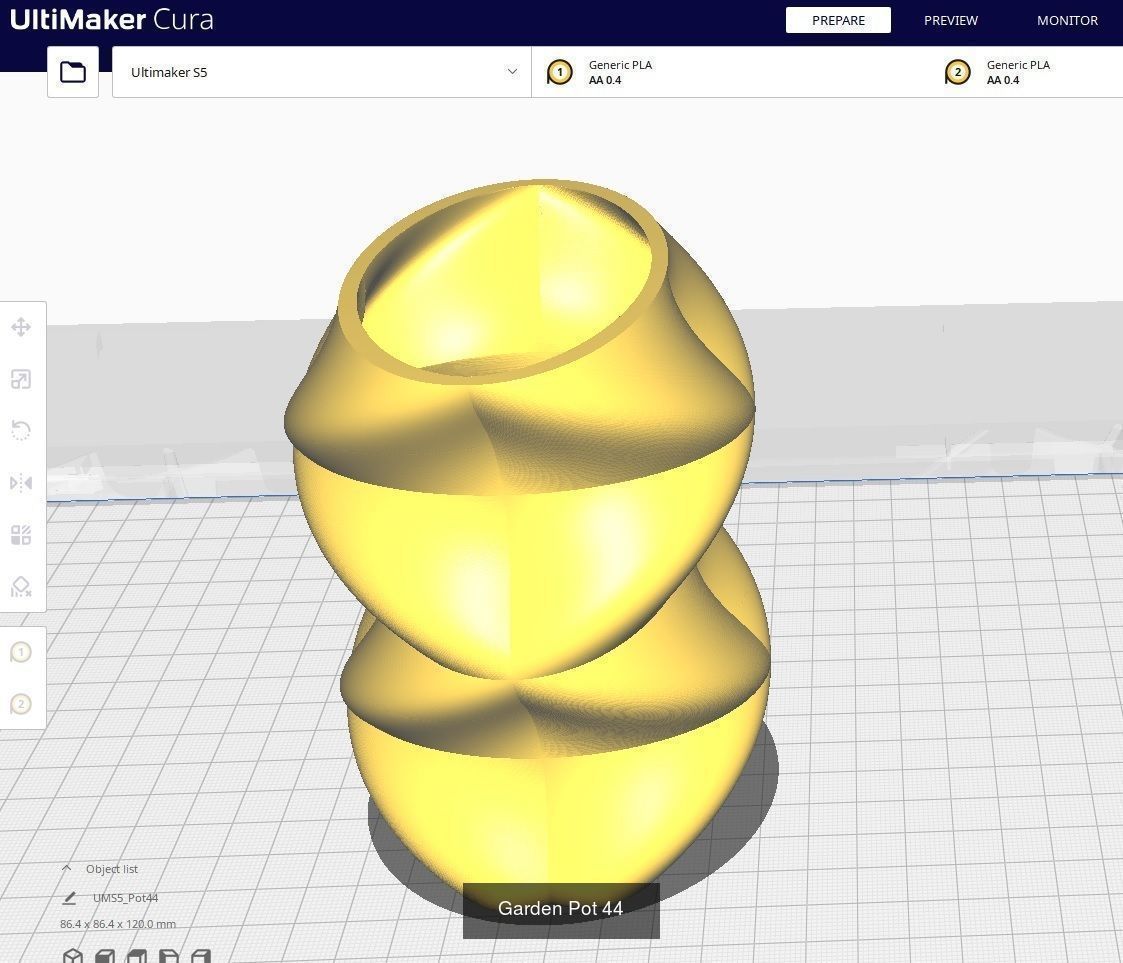Switch to right side view cube icon

coord(201,957)
